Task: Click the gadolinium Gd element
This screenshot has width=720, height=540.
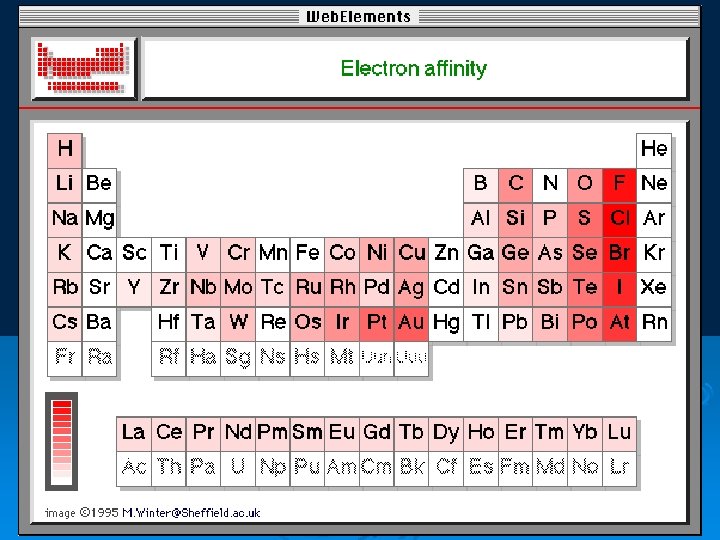Action: pos(377,434)
